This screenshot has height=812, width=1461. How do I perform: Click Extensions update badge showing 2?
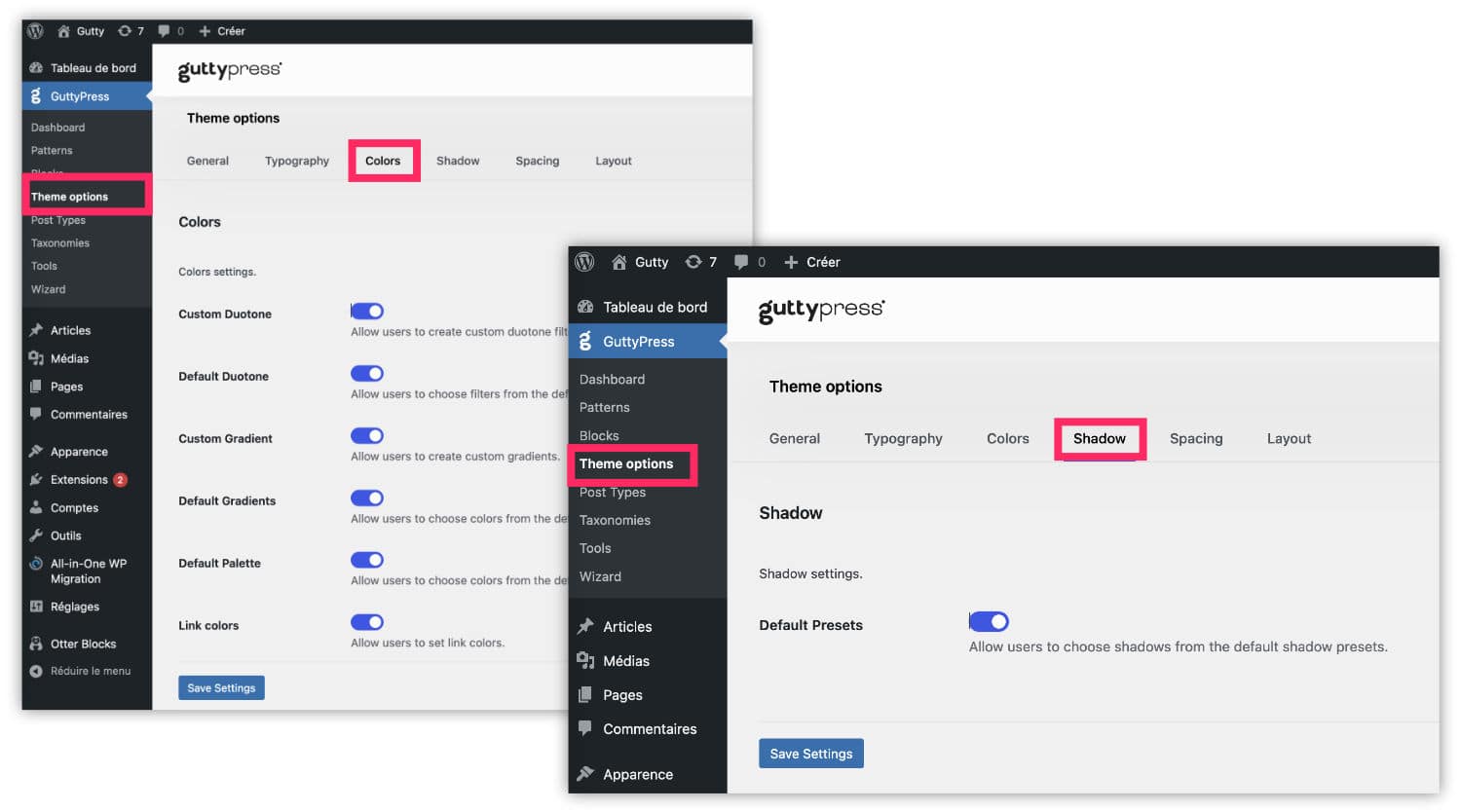tap(120, 480)
